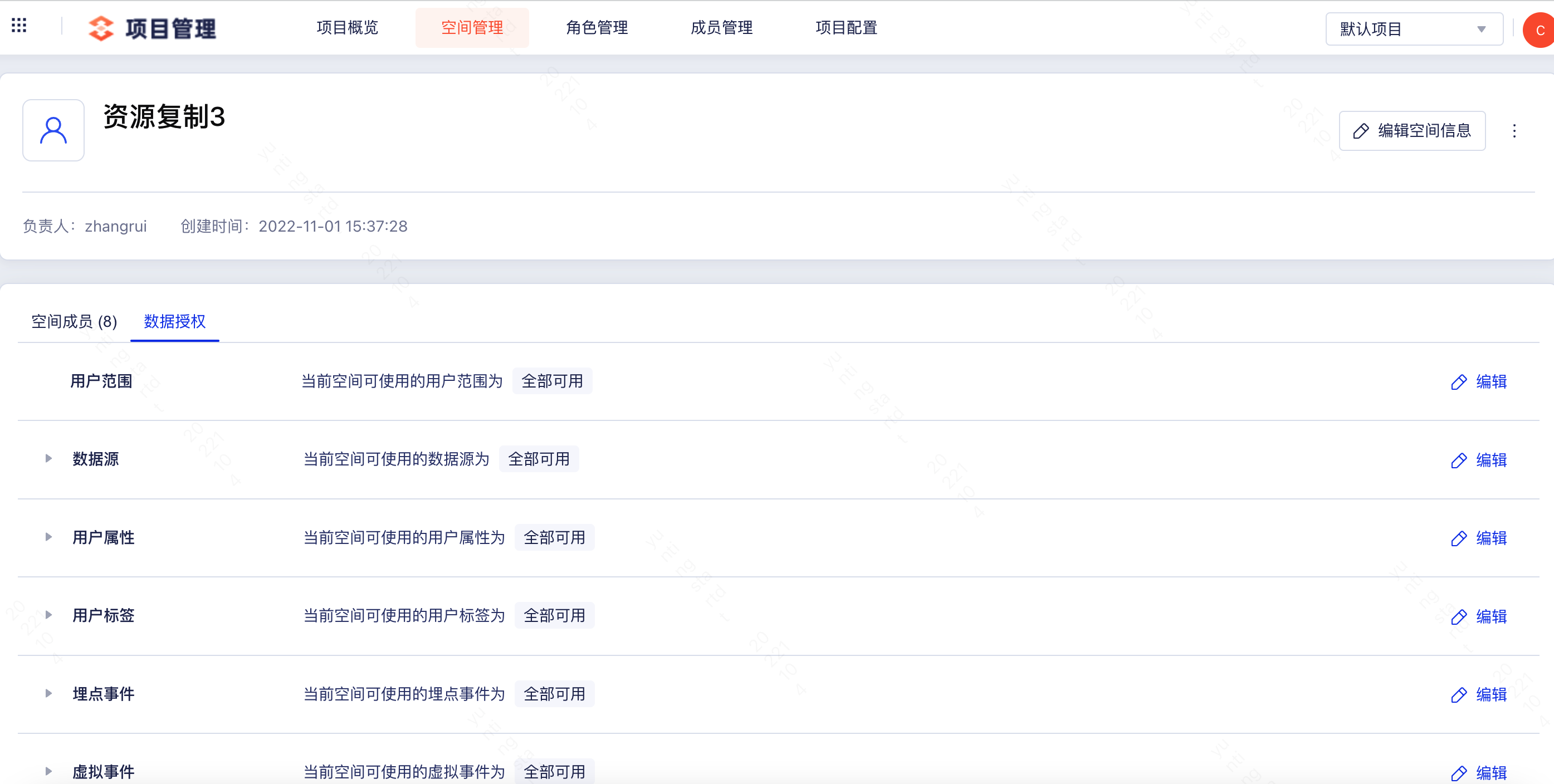Screen dimensions: 1554x784
Task: Click pencil icon in 数据源 row
Action: point(1458,460)
